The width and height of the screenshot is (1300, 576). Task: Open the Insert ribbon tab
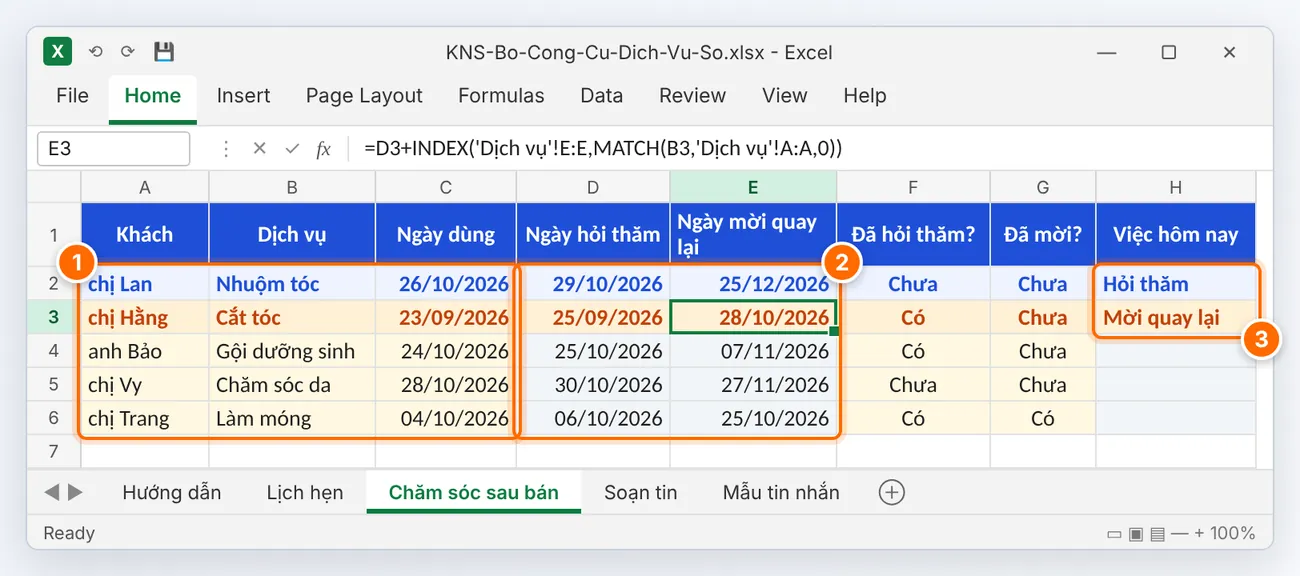[244, 96]
